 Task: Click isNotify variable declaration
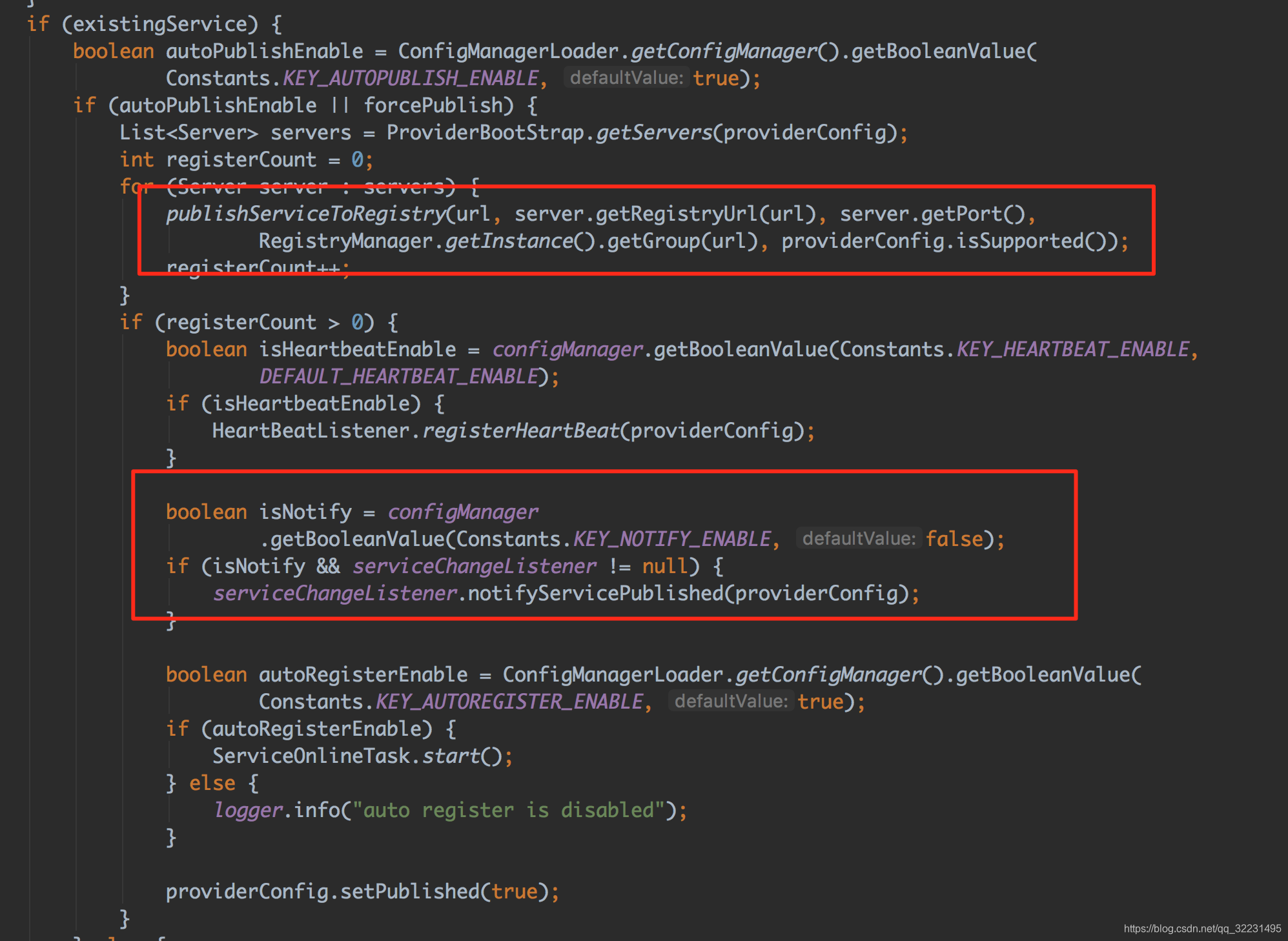pyautogui.click(x=305, y=512)
